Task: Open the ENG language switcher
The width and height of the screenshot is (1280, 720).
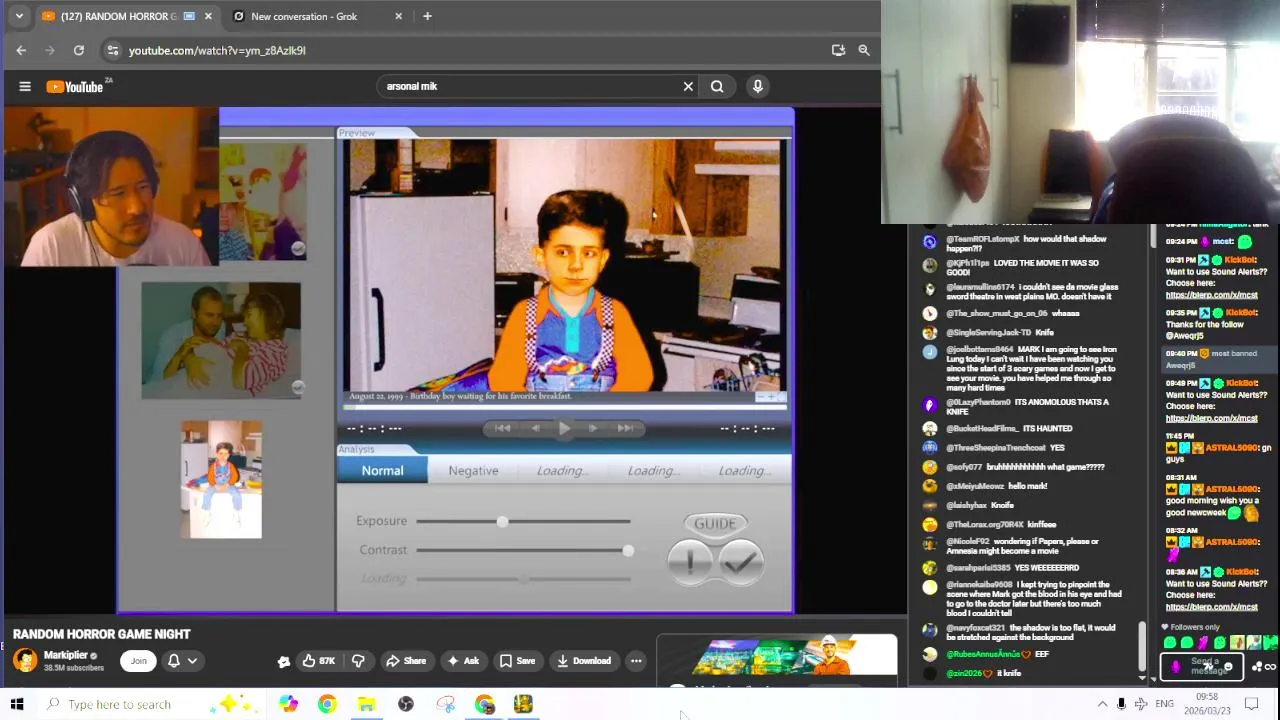Action: tap(1164, 704)
